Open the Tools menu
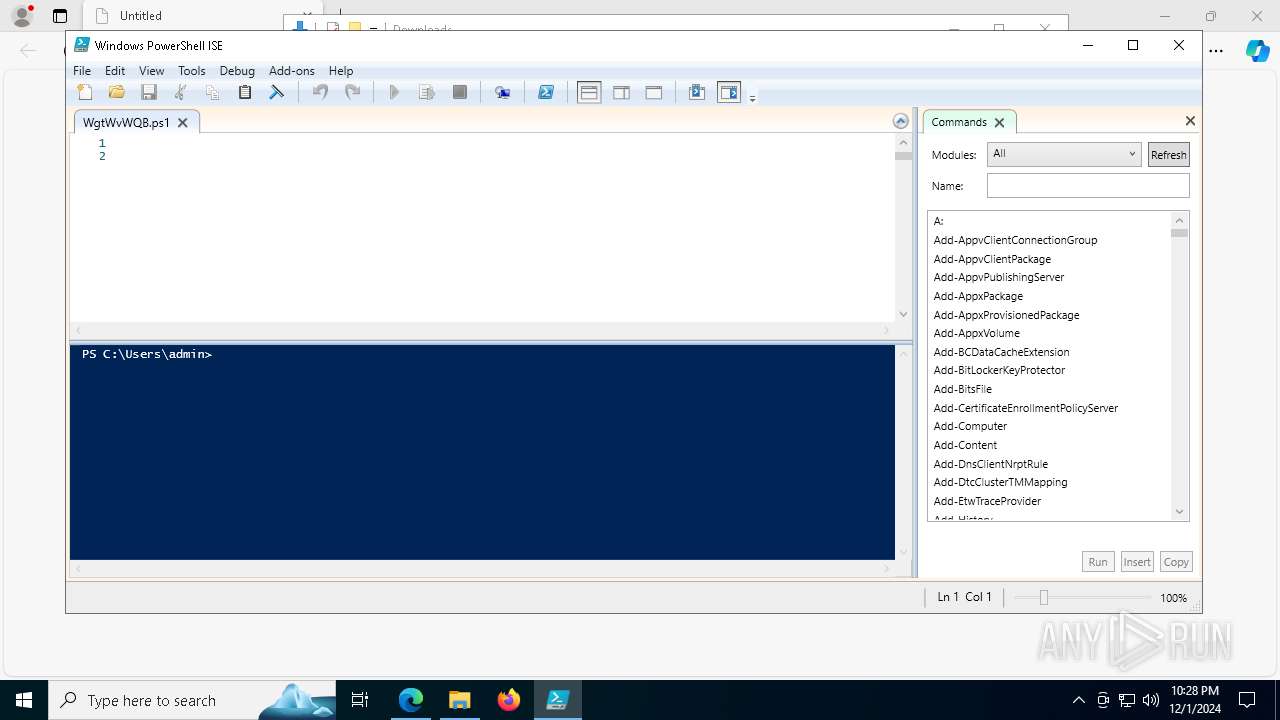The image size is (1280, 720). point(191,71)
